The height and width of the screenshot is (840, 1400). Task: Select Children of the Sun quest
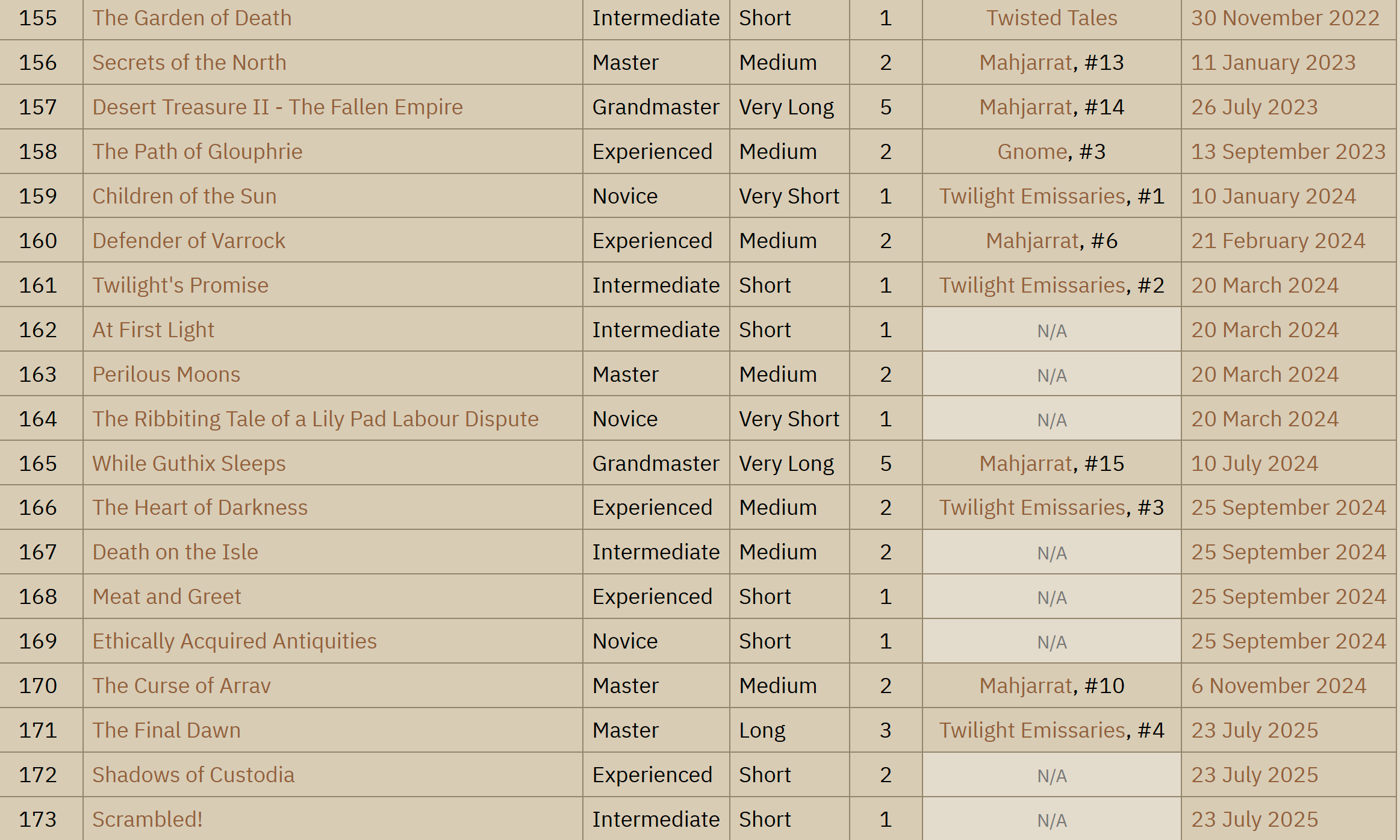pyautogui.click(x=184, y=196)
